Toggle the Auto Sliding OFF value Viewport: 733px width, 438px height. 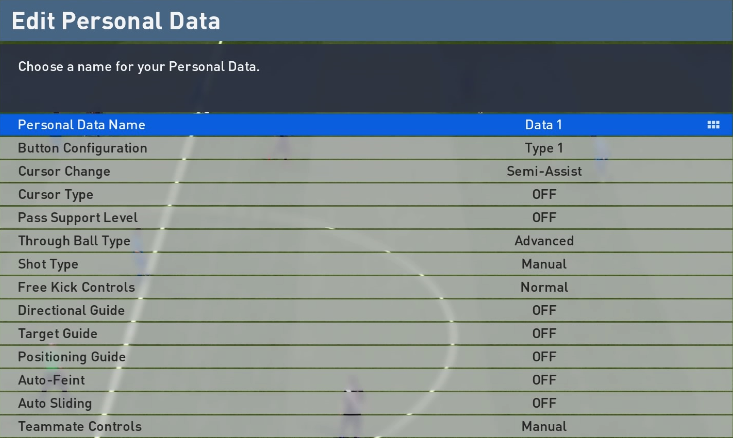pos(544,403)
